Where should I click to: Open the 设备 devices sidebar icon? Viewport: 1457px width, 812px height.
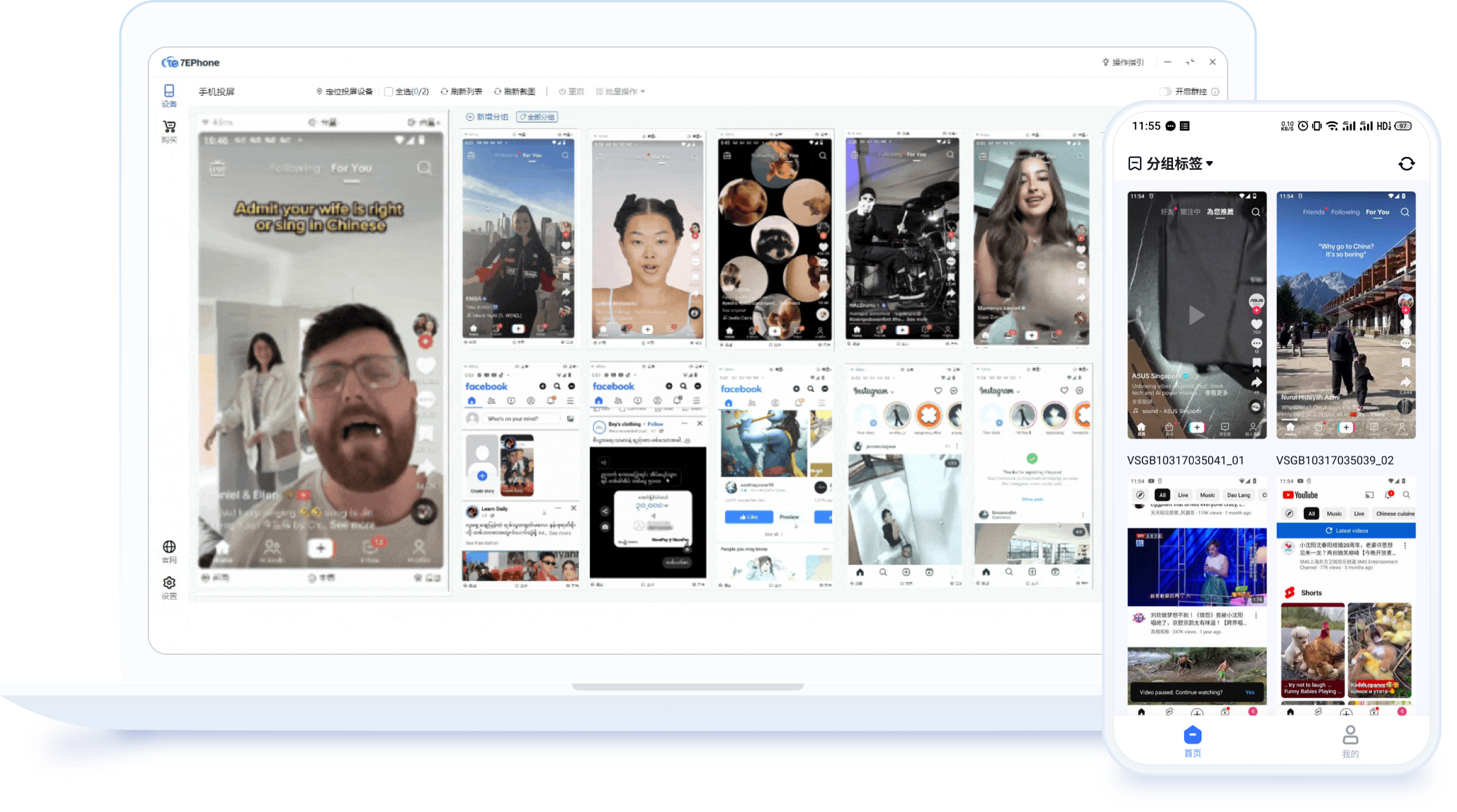(169, 91)
